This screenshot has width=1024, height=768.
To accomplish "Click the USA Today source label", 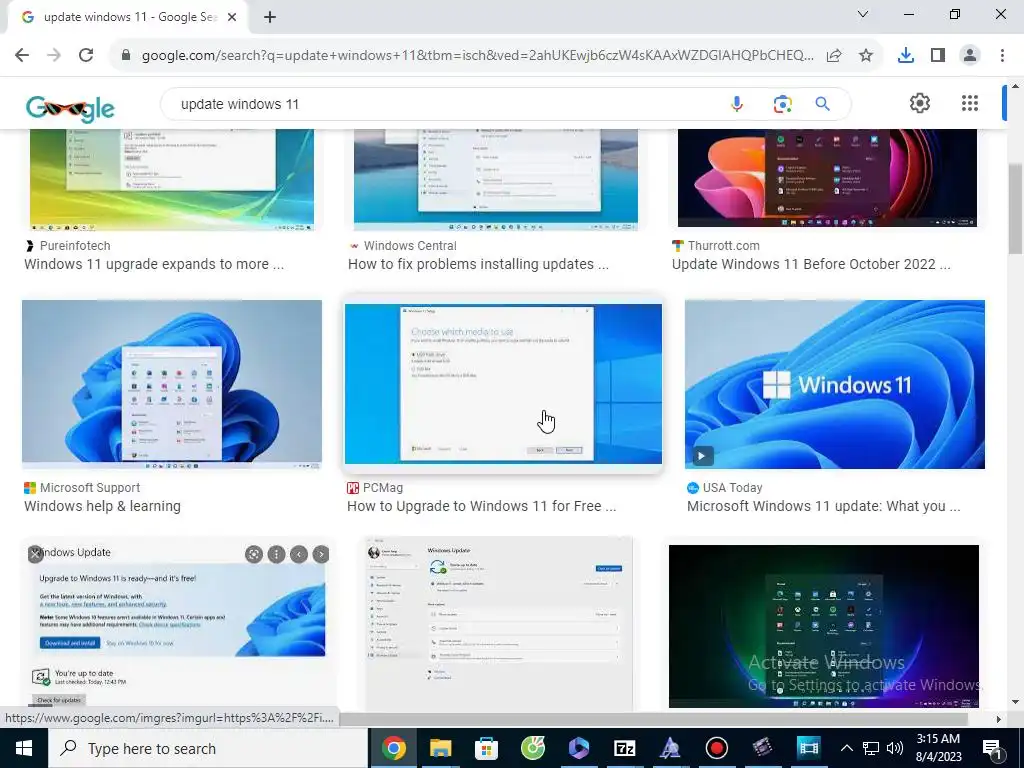I will point(732,488).
